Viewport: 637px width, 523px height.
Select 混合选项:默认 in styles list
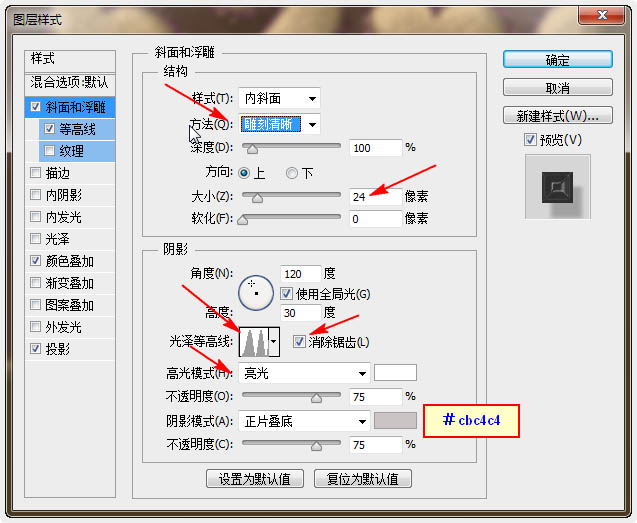70,83
